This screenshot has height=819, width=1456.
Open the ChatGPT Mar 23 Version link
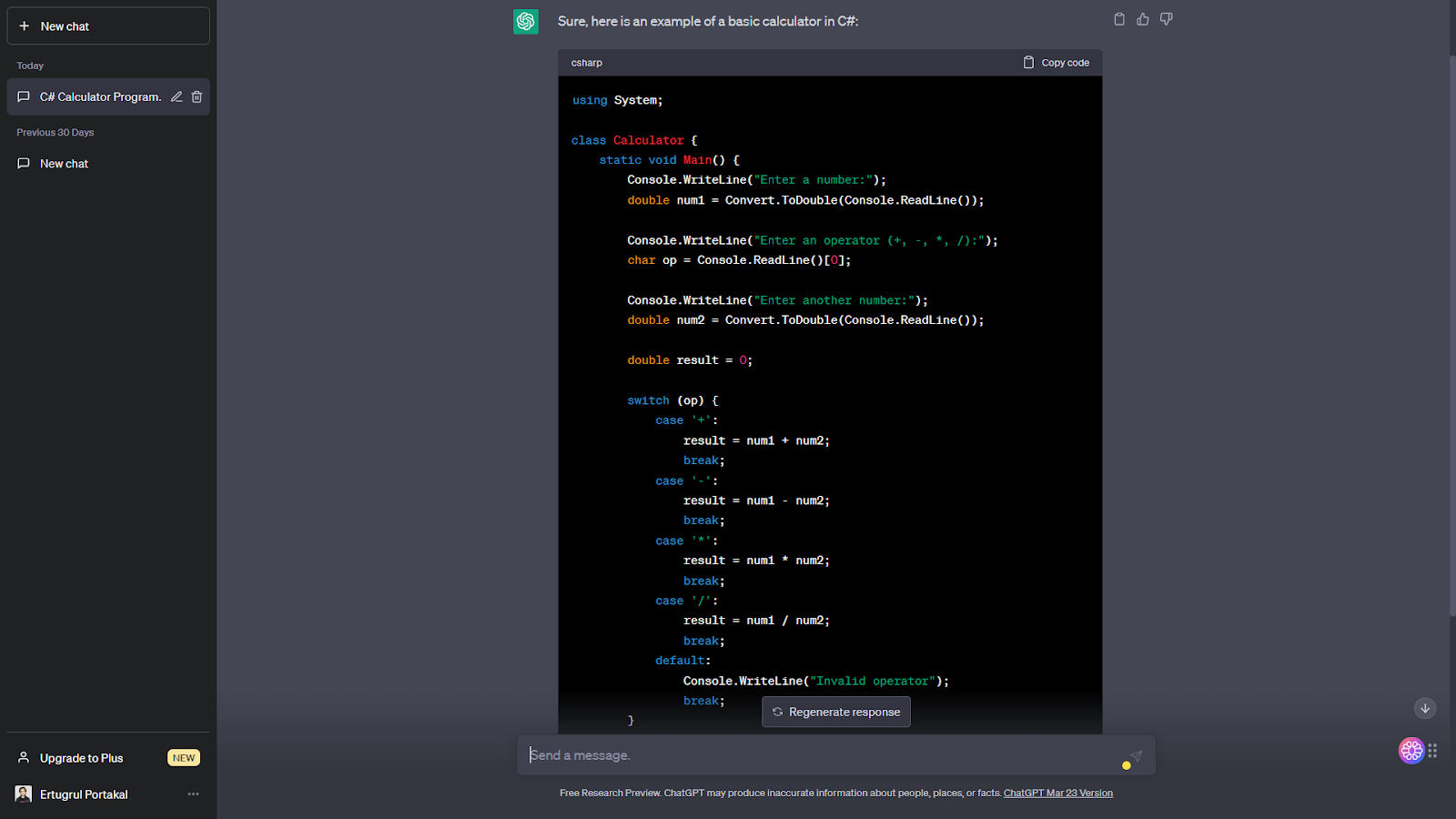point(1058,794)
